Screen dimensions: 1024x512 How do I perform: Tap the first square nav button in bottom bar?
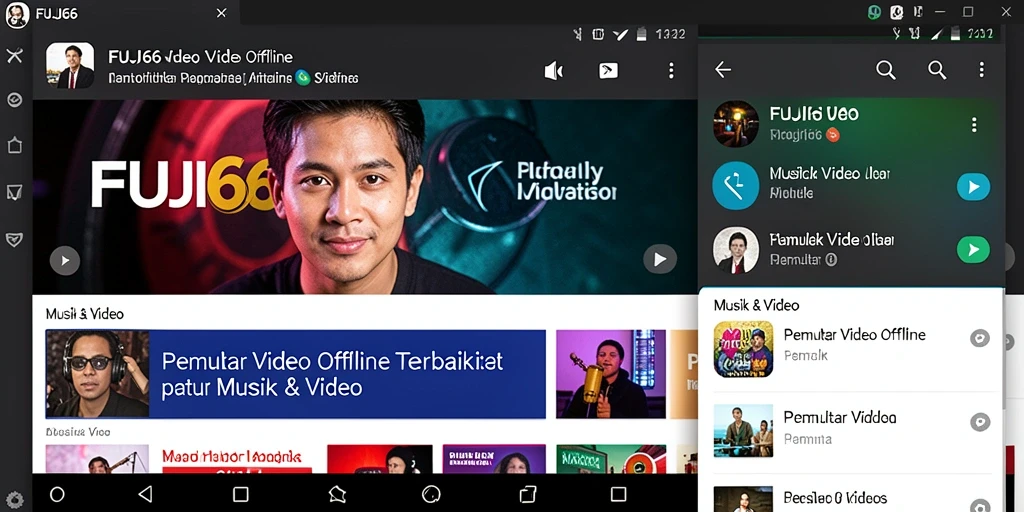[241, 494]
